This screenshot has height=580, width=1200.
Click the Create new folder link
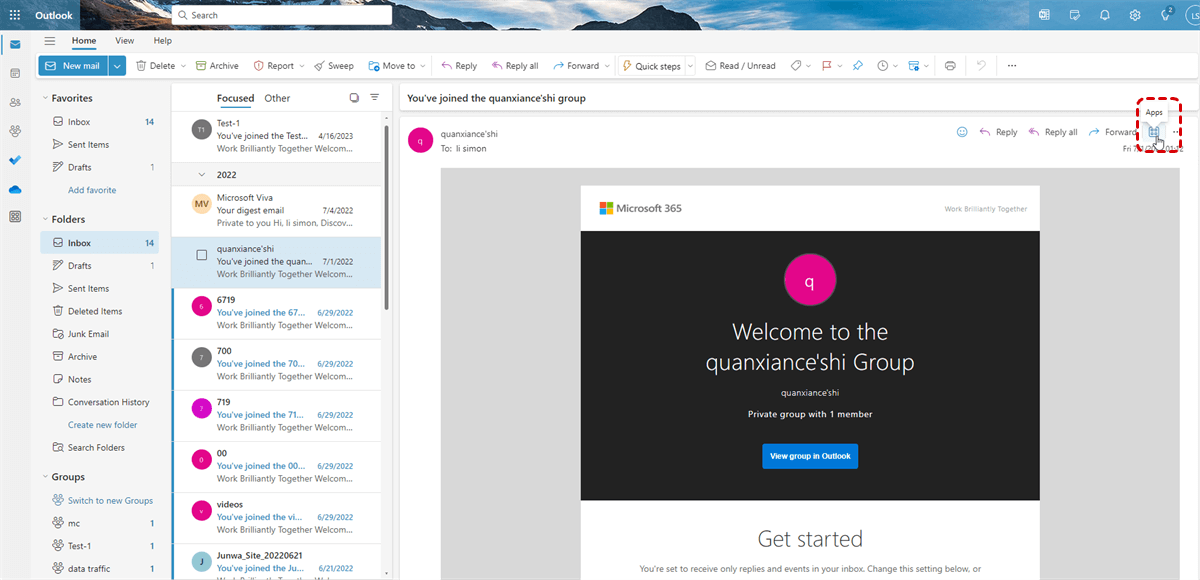[102, 425]
